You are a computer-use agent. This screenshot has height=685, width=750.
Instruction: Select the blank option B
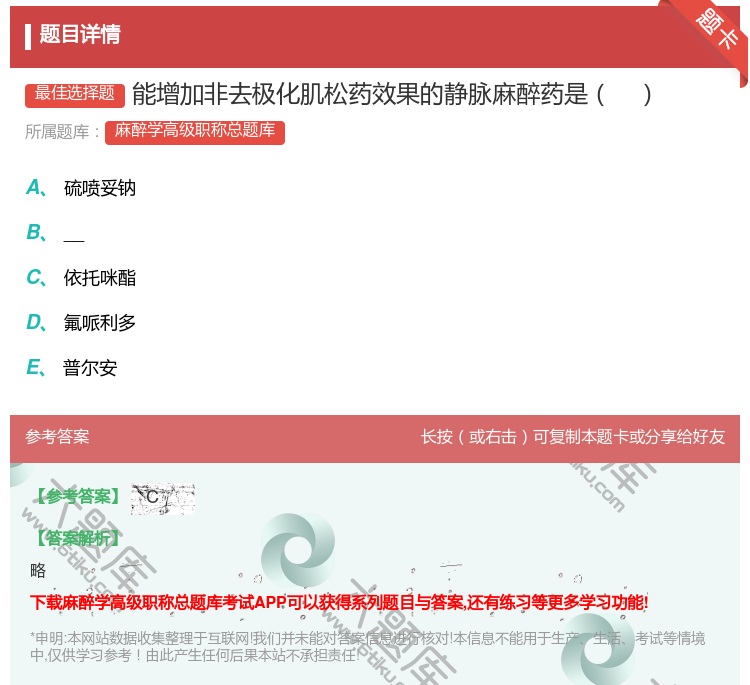[55, 233]
